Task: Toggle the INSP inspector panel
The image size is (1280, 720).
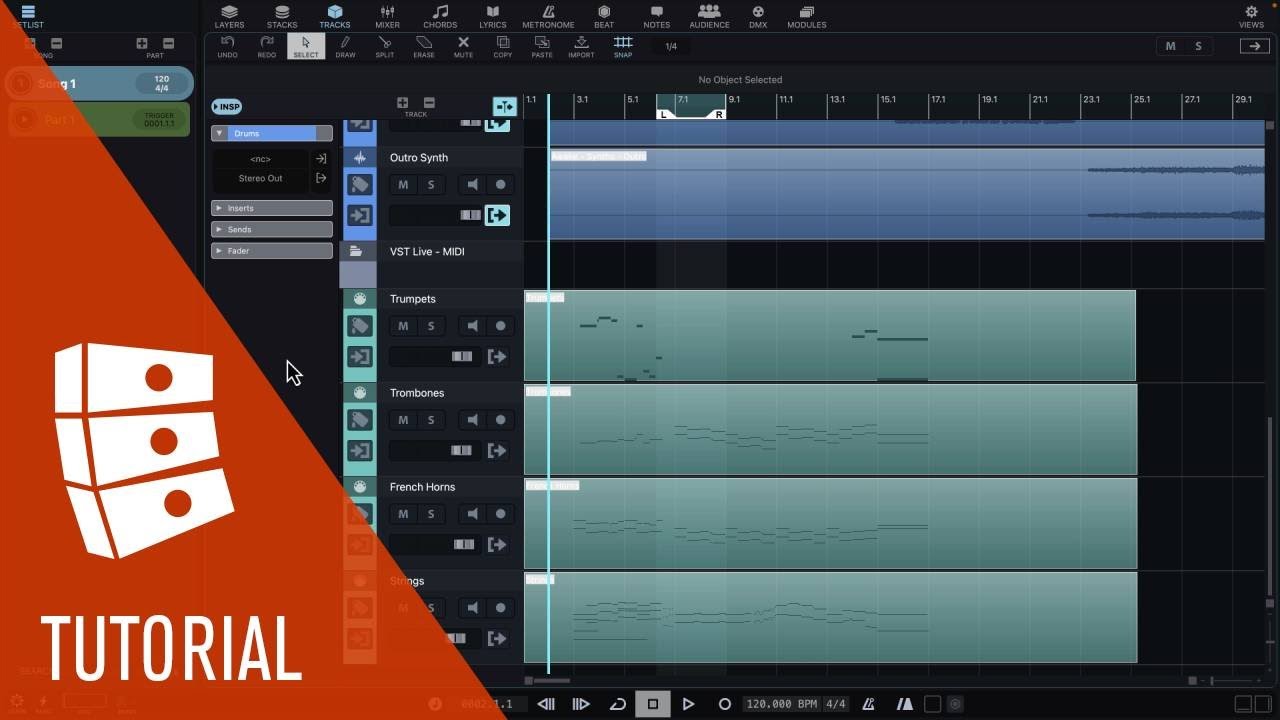Action: 226,107
